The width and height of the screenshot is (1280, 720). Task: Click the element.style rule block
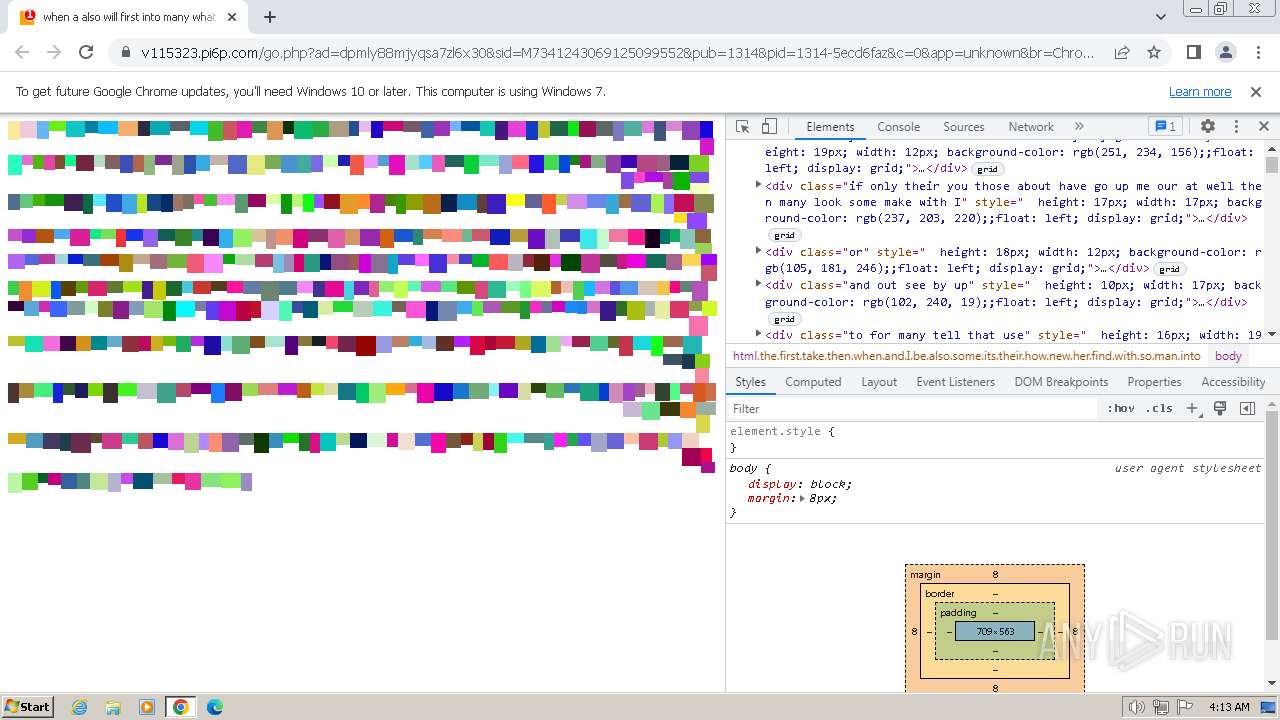[x=996, y=439]
